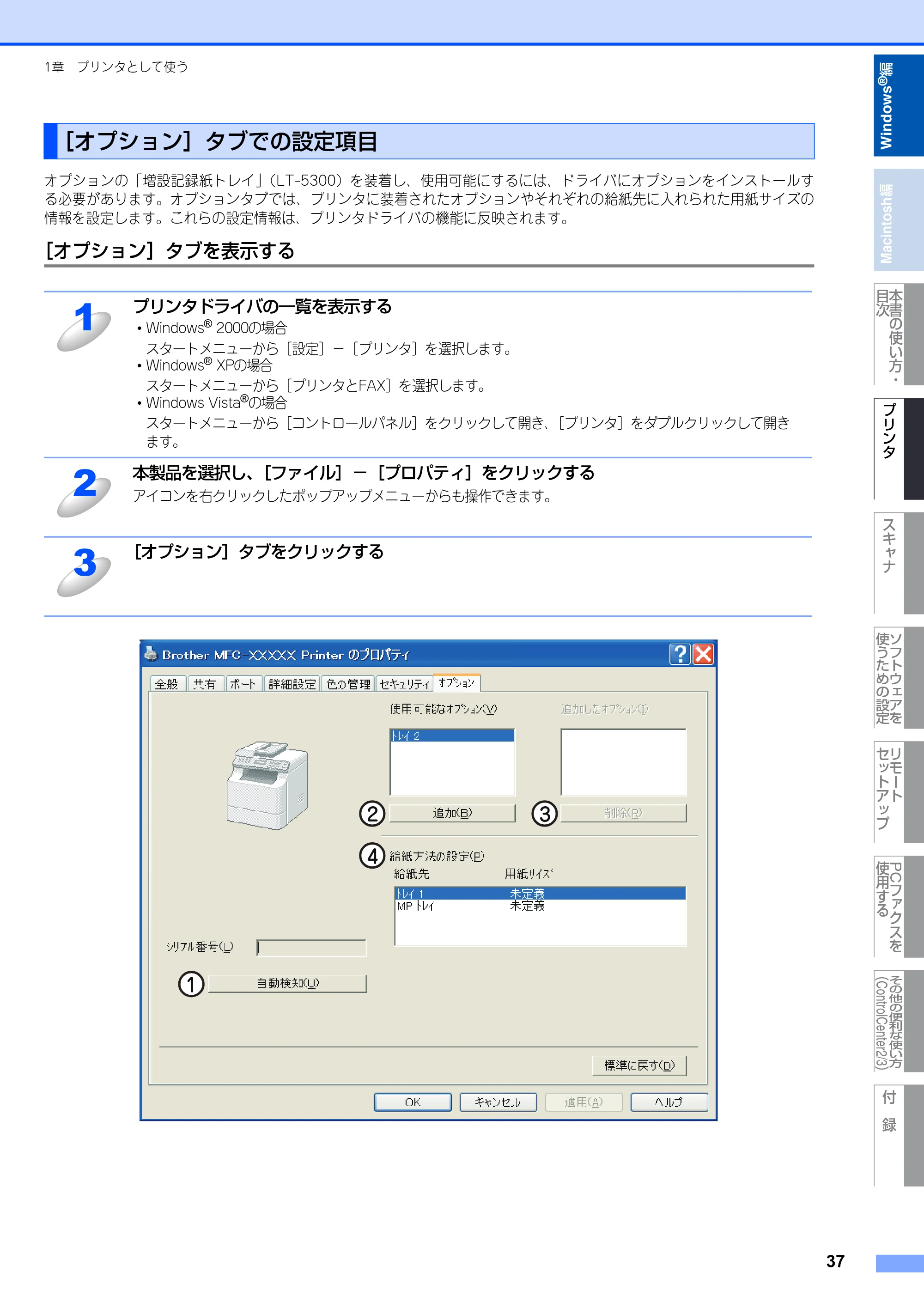
Task: Open ソフトウェアを使うための設定 side tab
Action: point(899,678)
